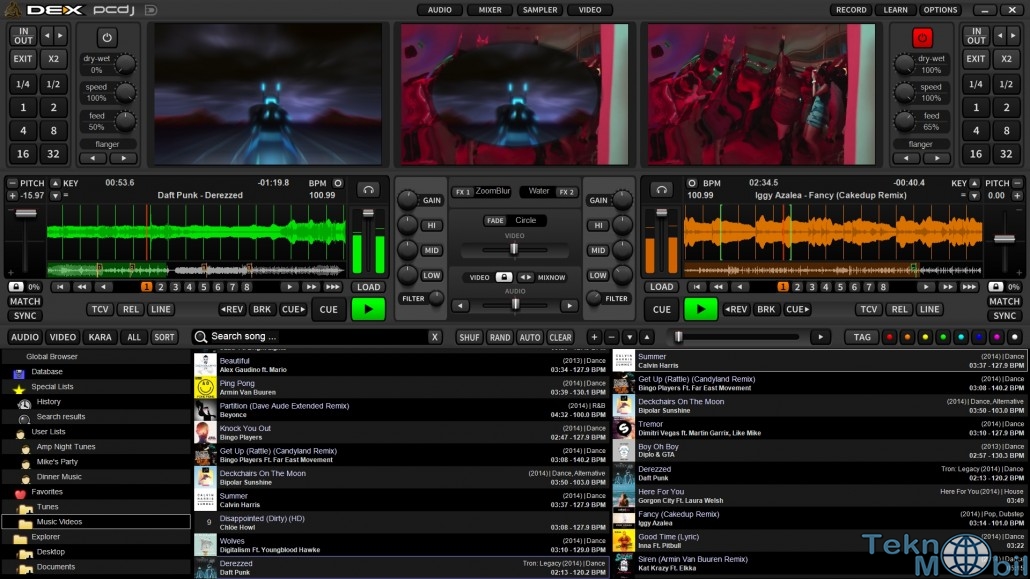
Task: Toggle the video crossfader lock icon
Action: pyautogui.click(x=505, y=277)
